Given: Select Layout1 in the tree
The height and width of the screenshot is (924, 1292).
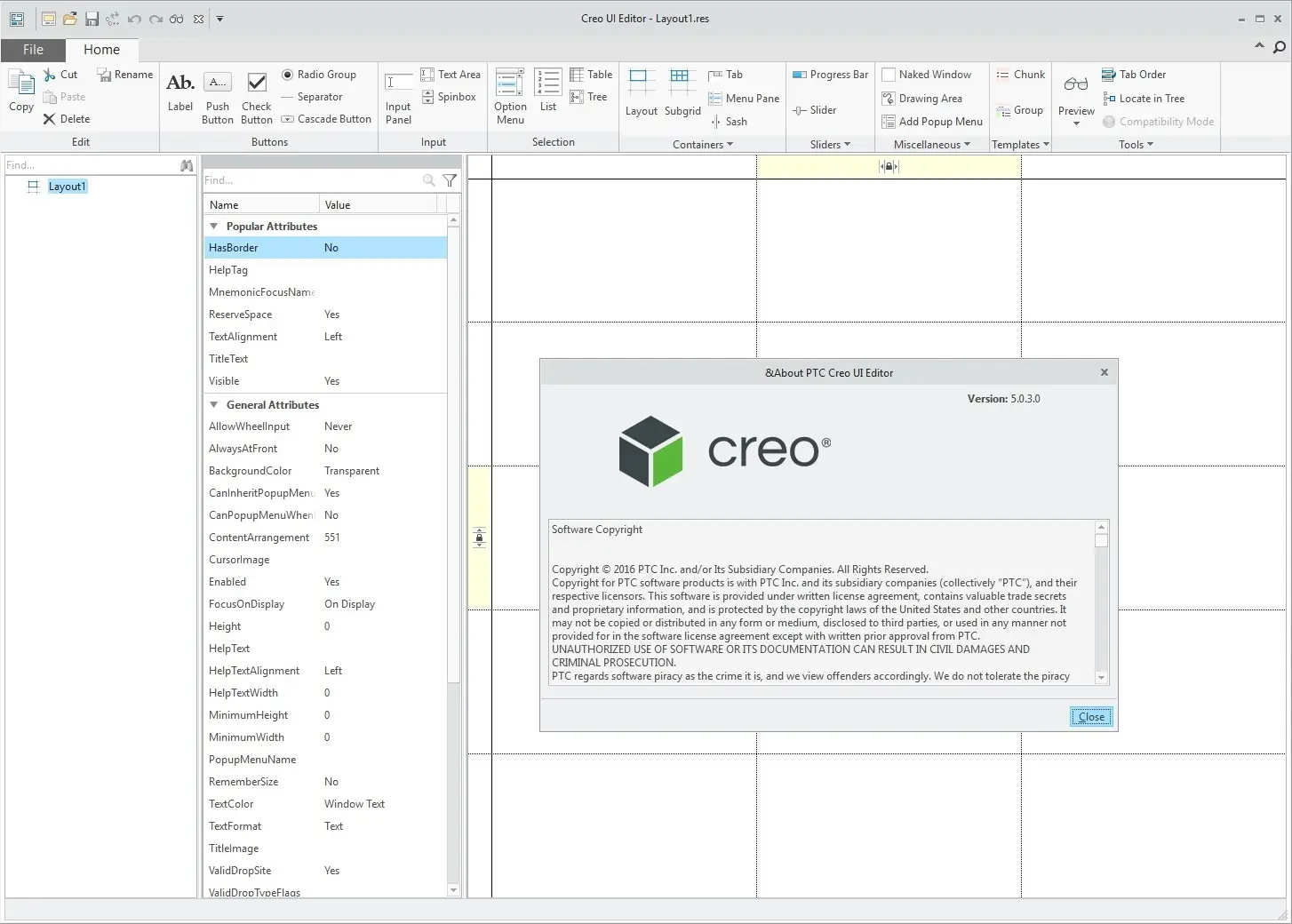Looking at the screenshot, I should [68, 187].
